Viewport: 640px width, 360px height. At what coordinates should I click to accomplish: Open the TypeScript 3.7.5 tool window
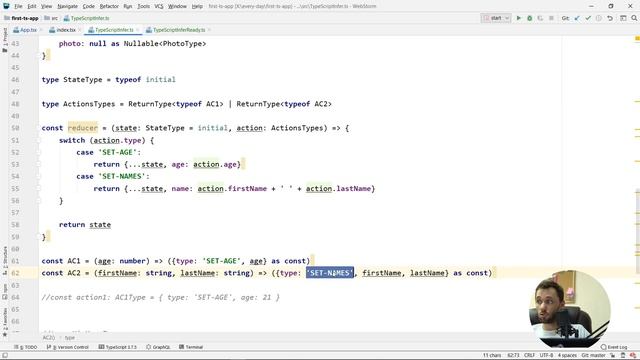[x=118, y=347]
